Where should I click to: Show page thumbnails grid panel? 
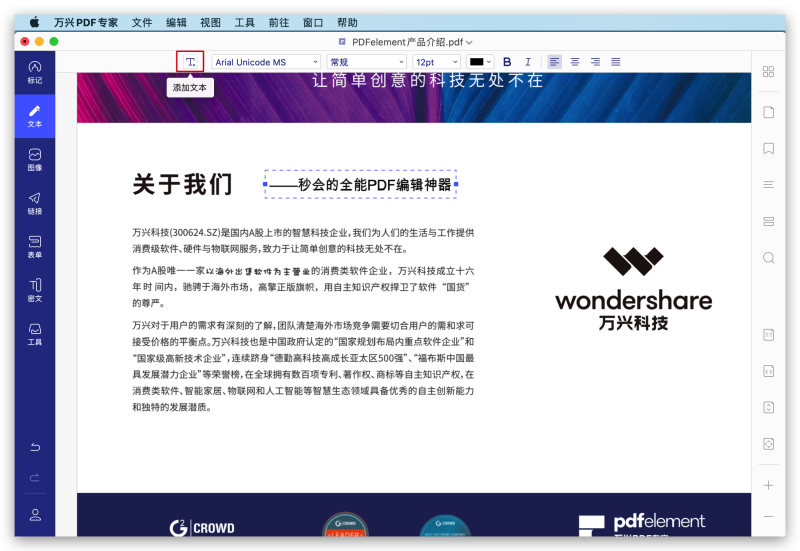point(768,72)
